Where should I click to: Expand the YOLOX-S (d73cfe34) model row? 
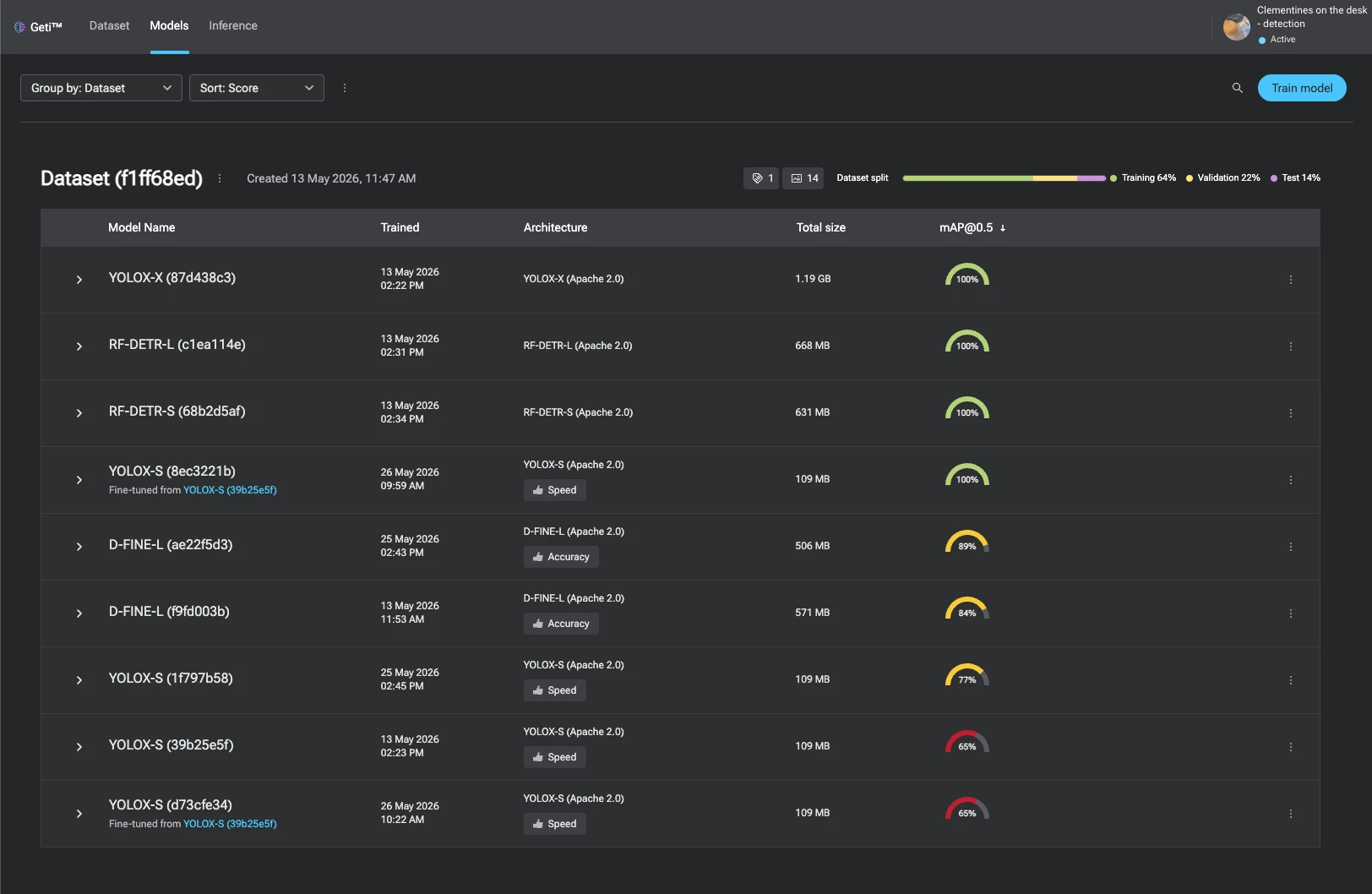pyautogui.click(x=79, y=814)
